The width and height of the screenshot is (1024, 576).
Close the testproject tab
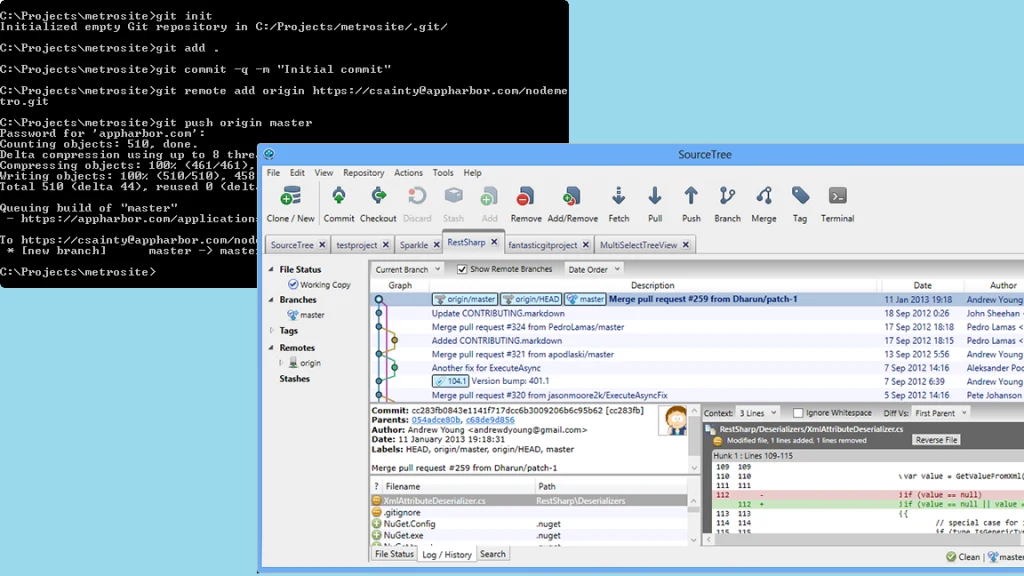tap(386, 245)
